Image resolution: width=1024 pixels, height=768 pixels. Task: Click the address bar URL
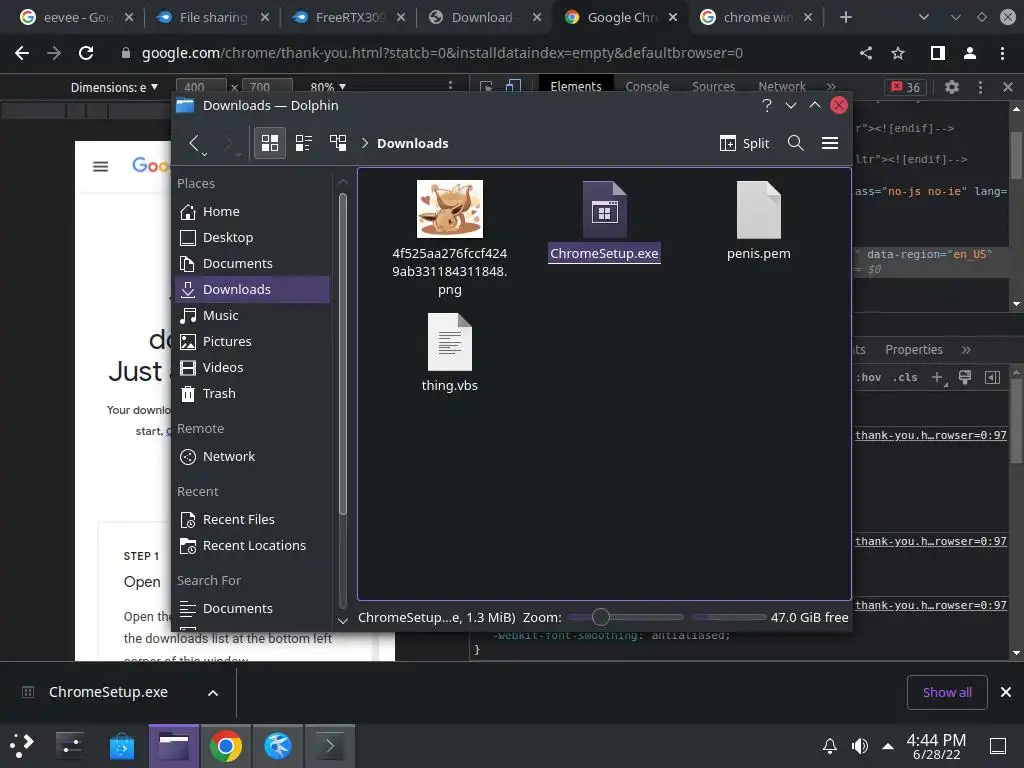tap(442, 53)
